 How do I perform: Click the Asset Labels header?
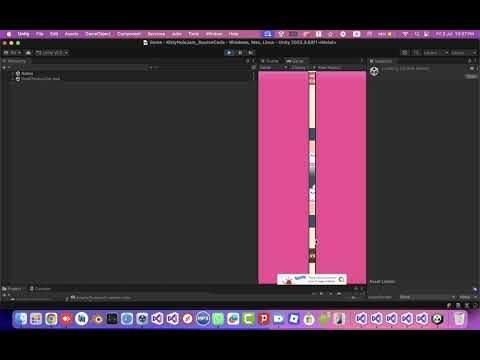(x=382, y=282)
